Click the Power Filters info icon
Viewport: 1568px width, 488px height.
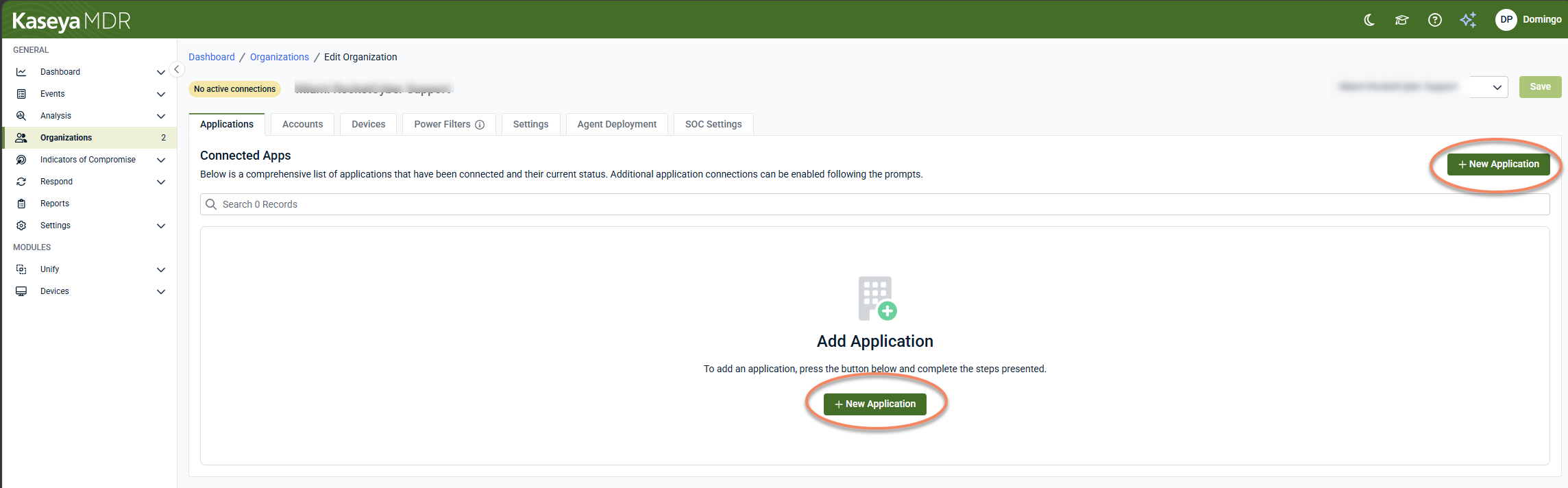(480, 125)
